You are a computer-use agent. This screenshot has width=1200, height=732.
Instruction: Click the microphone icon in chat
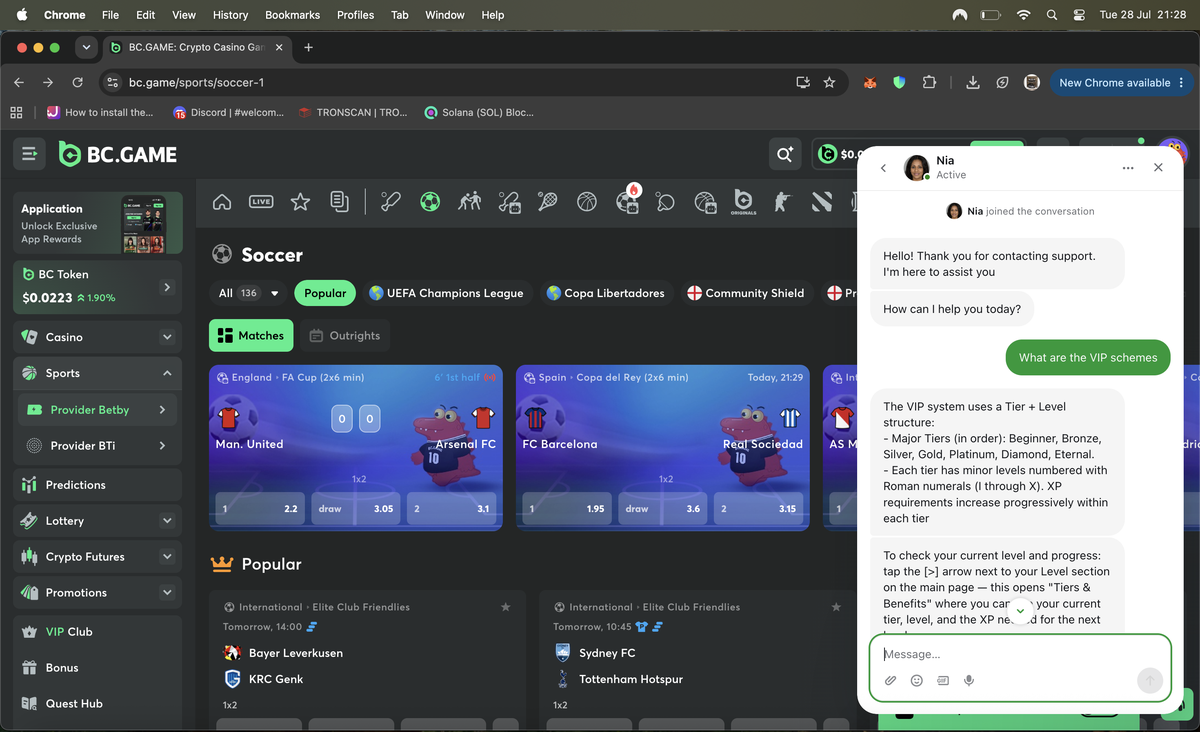point(968,681)
